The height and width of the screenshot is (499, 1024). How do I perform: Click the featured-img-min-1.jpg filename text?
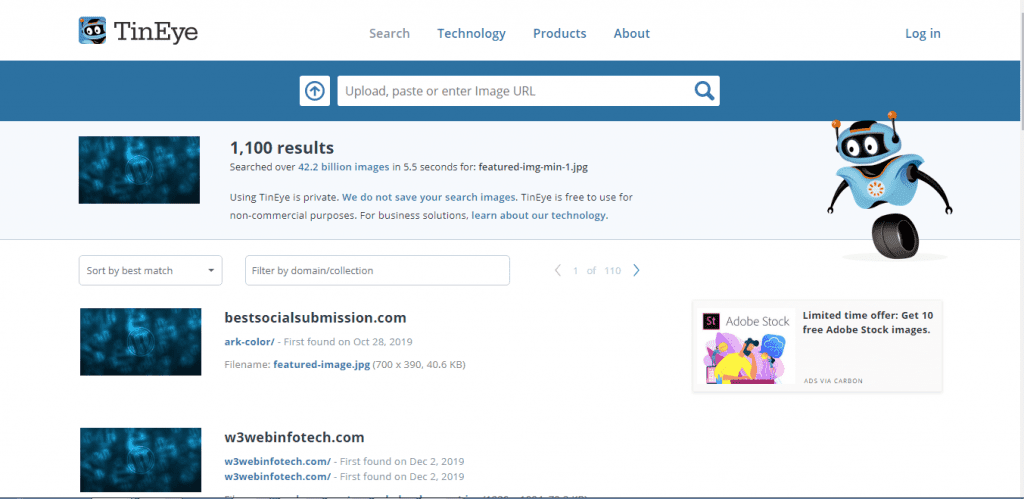click(533, 167)
